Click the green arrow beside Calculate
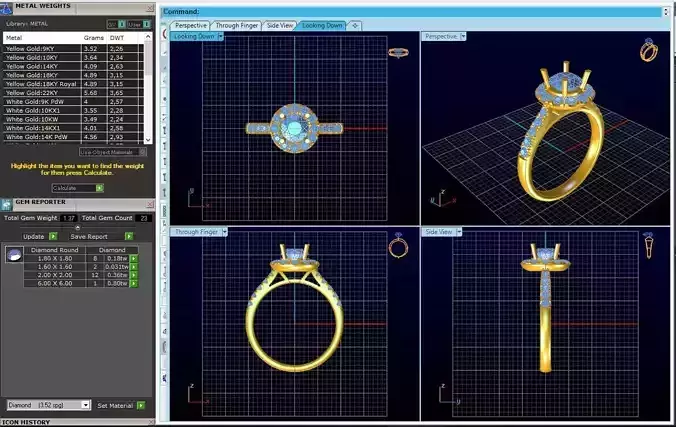The width and height of the screenshot is (676, 427). tap(100, 188)
